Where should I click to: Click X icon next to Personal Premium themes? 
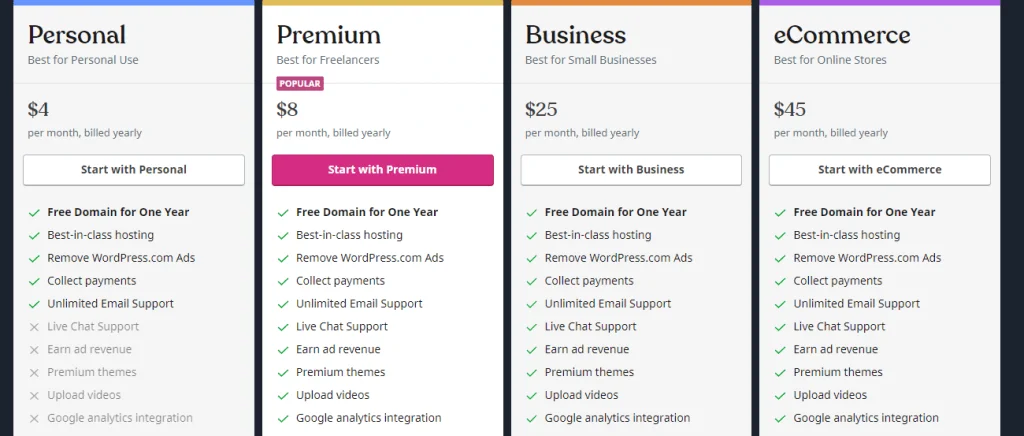pos(34,373)
